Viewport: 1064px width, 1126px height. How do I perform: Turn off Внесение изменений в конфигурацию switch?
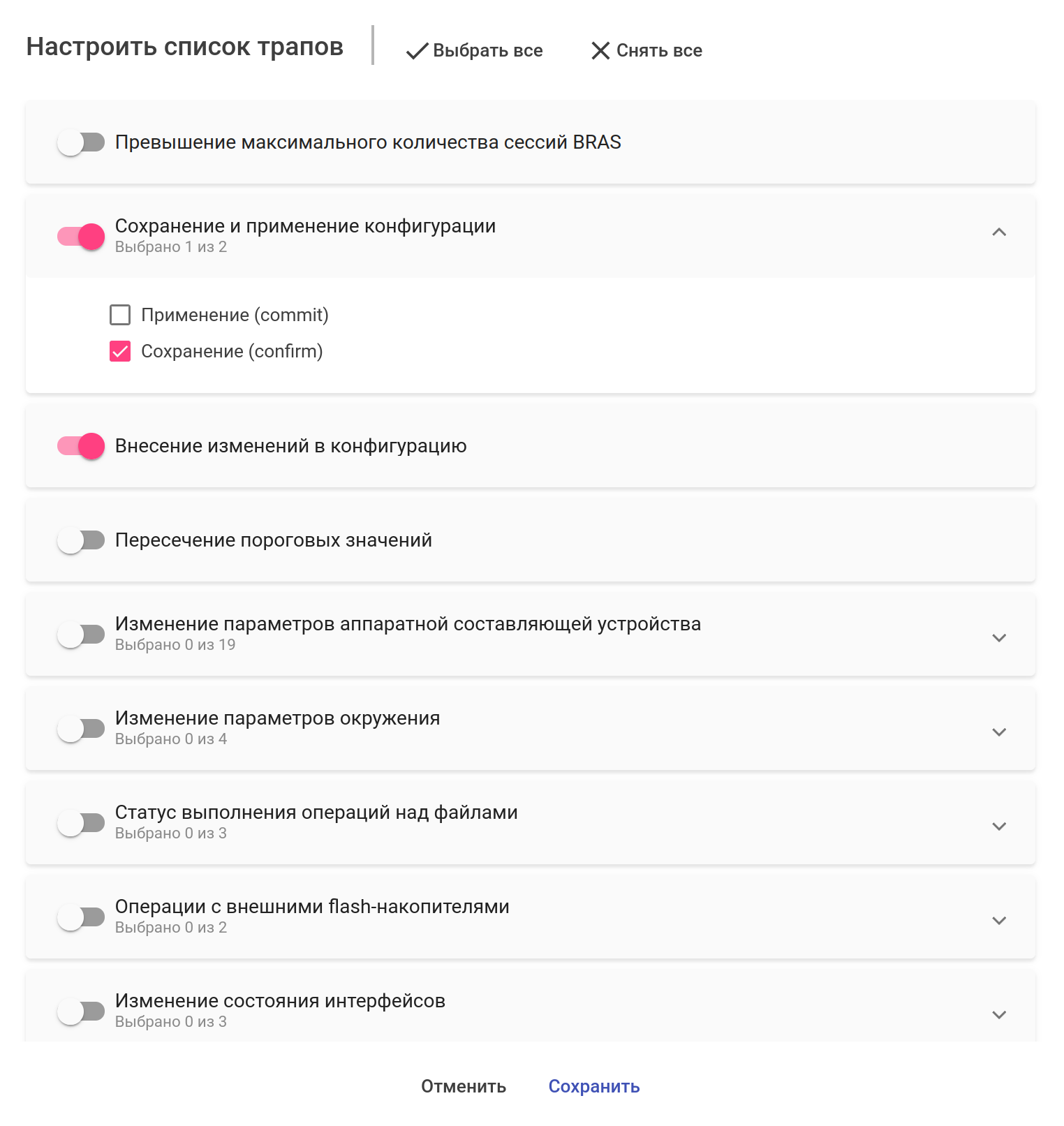click(x=81, y=446)
